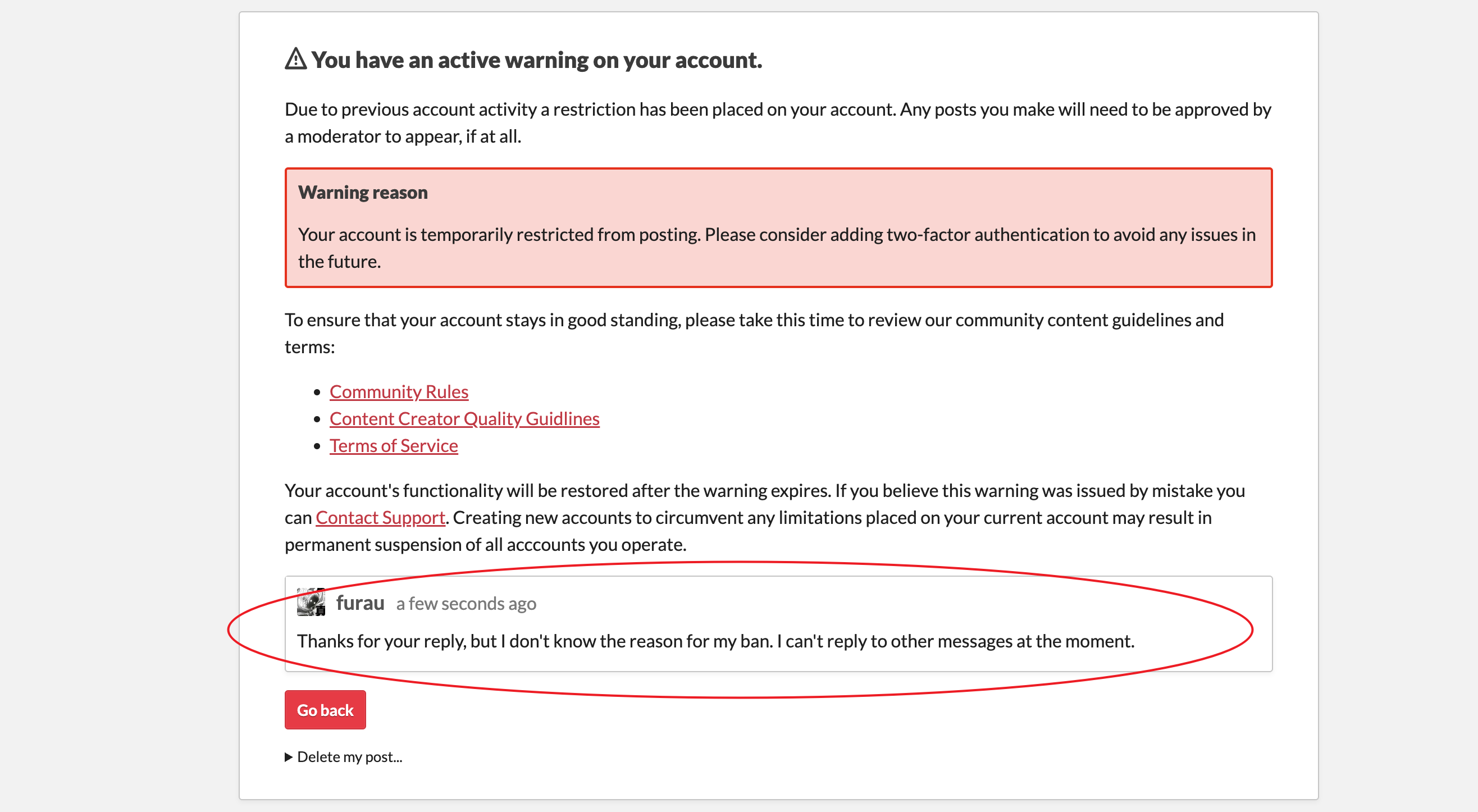Click the "You have an active warning" heading
Viewport: 1478px width, 812px height.
[x=536, y=60]
